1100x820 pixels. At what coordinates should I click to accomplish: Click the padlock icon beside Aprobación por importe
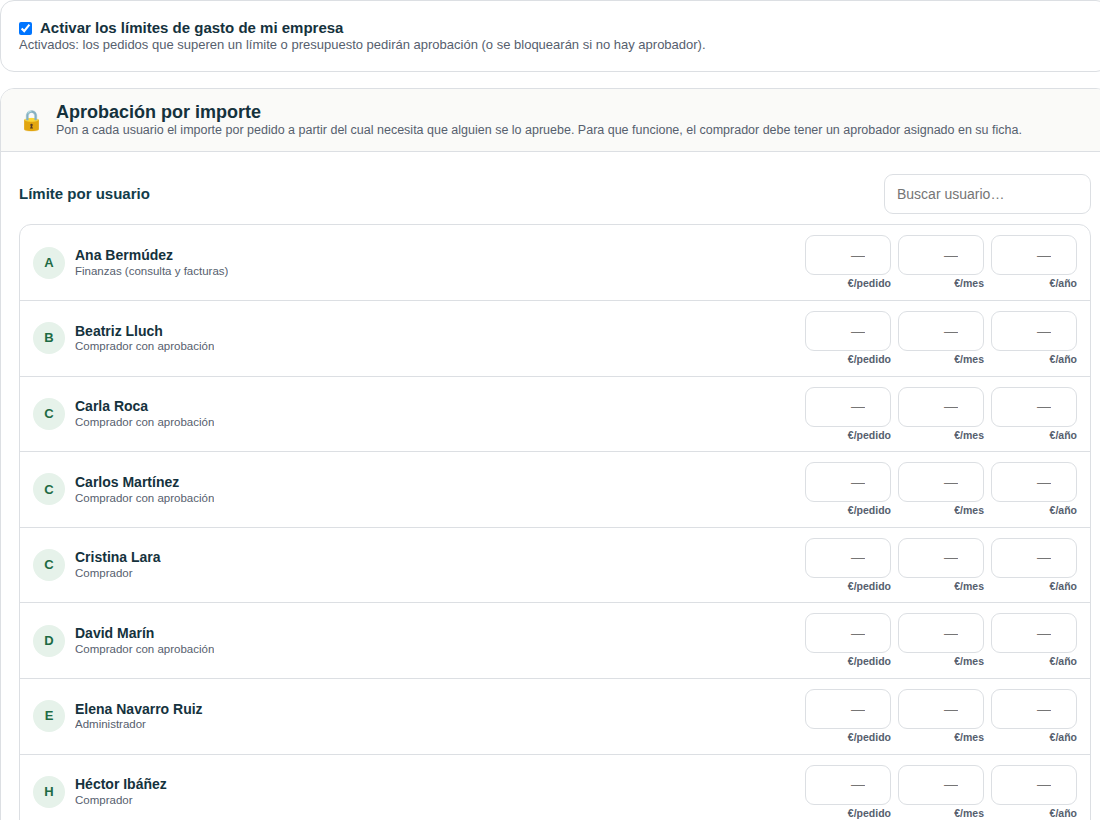32,121
